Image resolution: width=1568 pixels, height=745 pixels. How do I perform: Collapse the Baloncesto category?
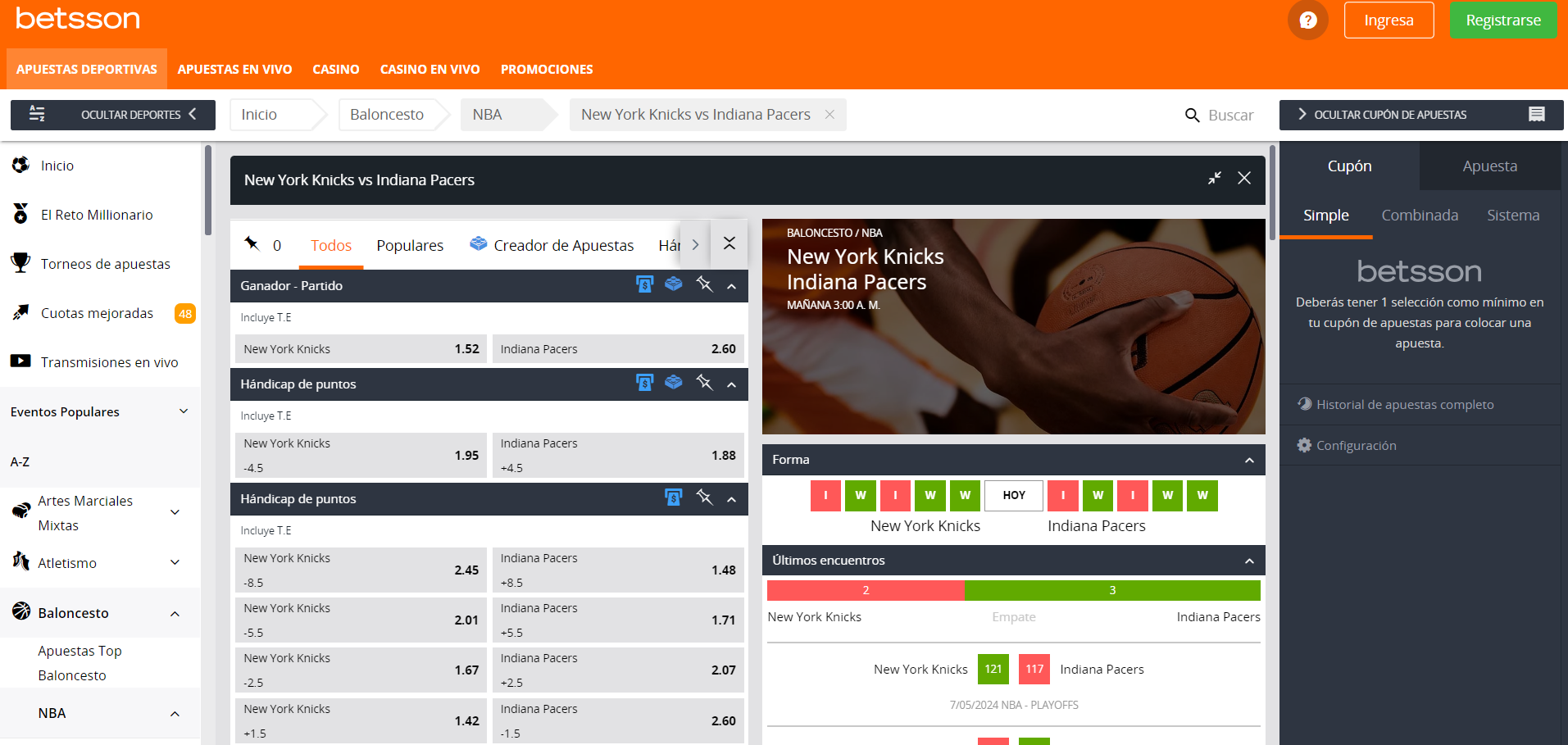coord(175,614)
